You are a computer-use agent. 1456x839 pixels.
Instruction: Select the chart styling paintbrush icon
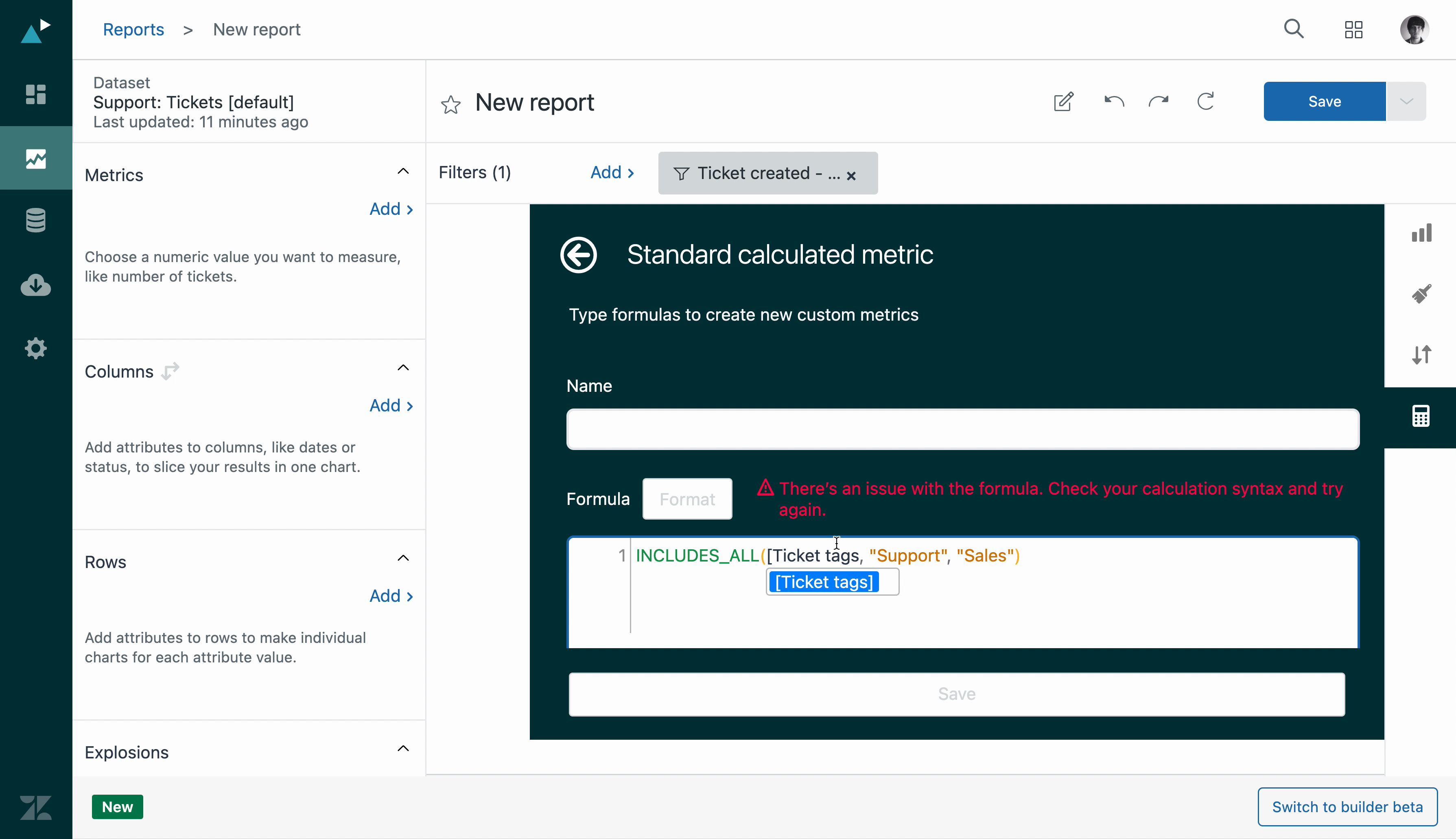(x=1420, y=293)
